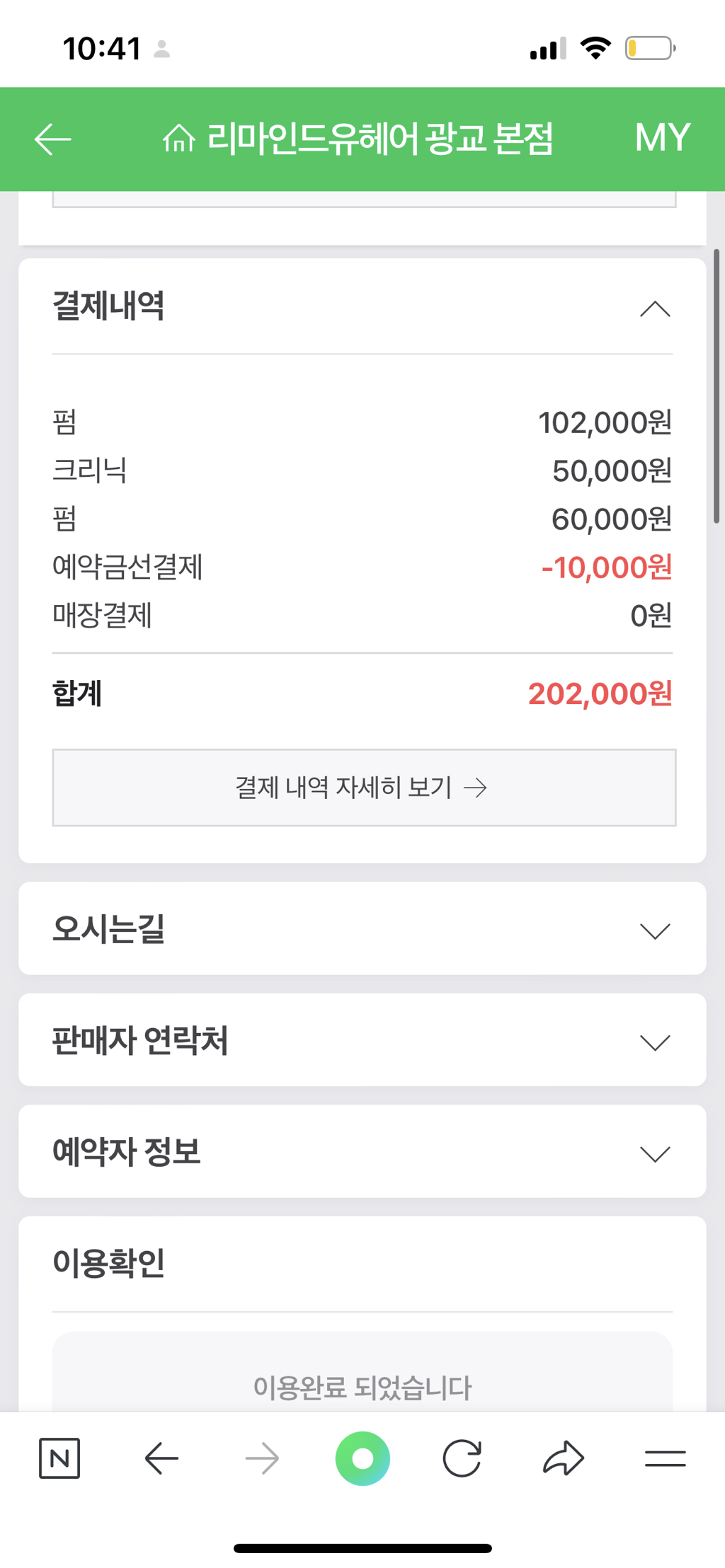This screenshot has height=1568, width=725.
Task: Expand the 오시는길 section
Action: [x=654, y=930]
